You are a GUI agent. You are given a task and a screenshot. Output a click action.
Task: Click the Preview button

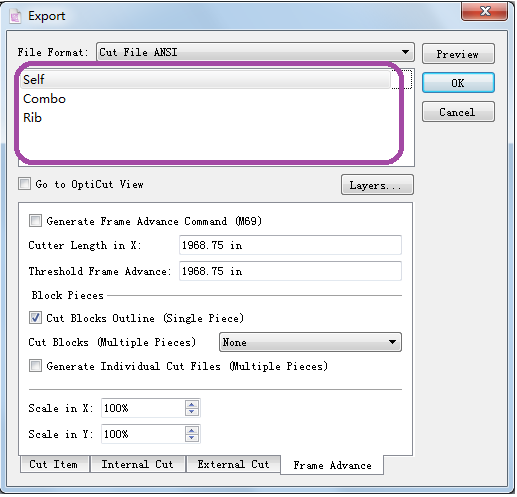pos(458,54)
